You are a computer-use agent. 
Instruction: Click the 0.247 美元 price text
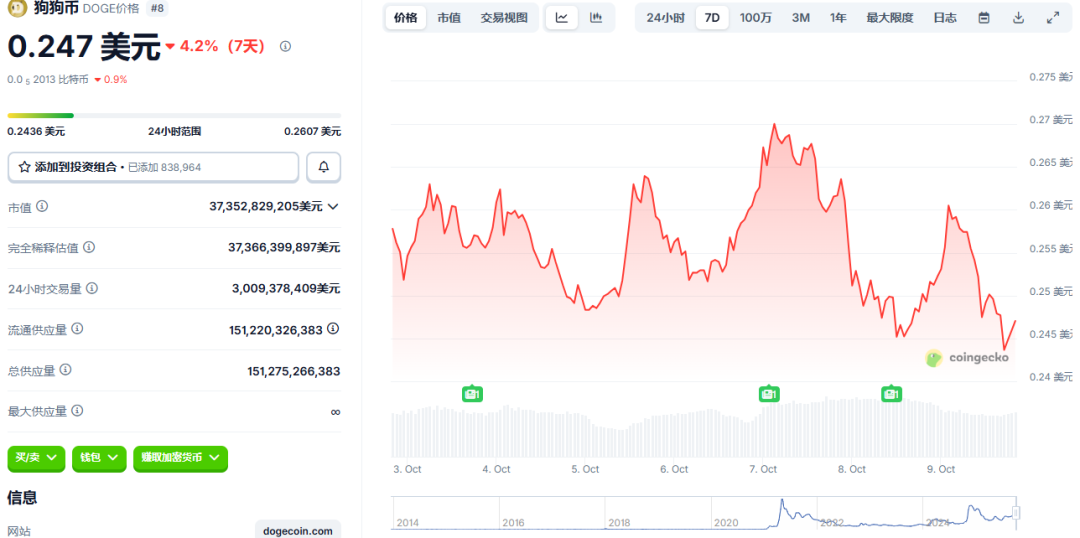point(83,47)
